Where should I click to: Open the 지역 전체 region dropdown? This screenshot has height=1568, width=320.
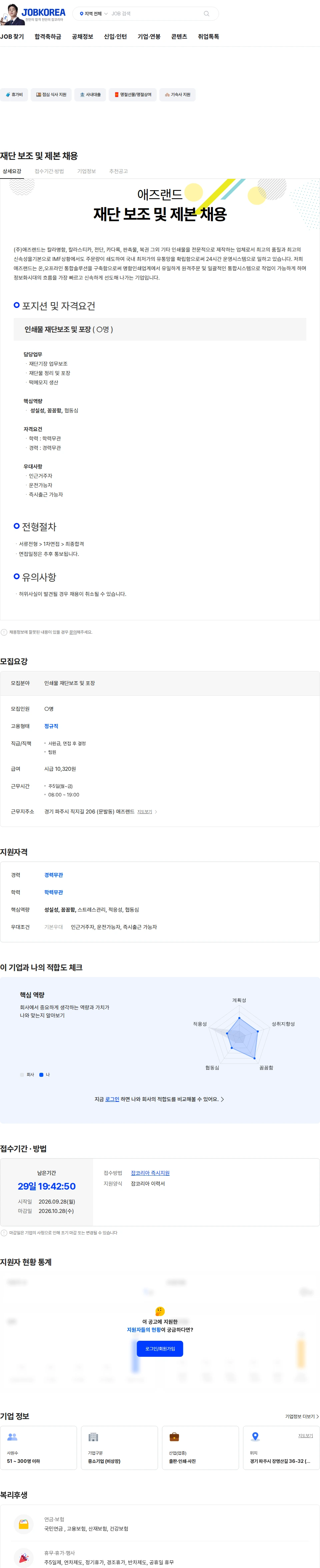pos(94,13)
